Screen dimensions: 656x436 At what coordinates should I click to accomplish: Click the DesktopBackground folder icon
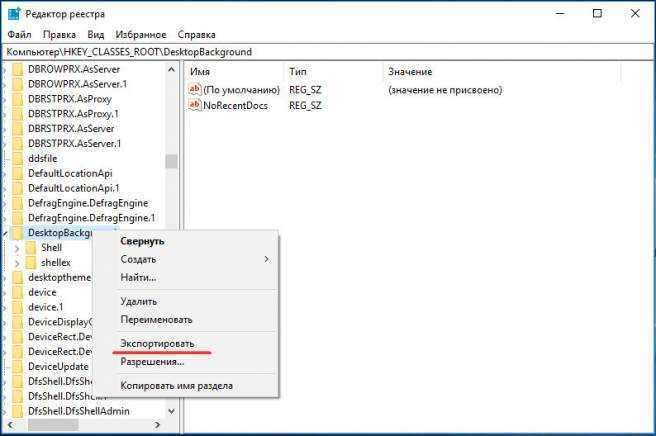pyautogui.click(x=18, y=233)
